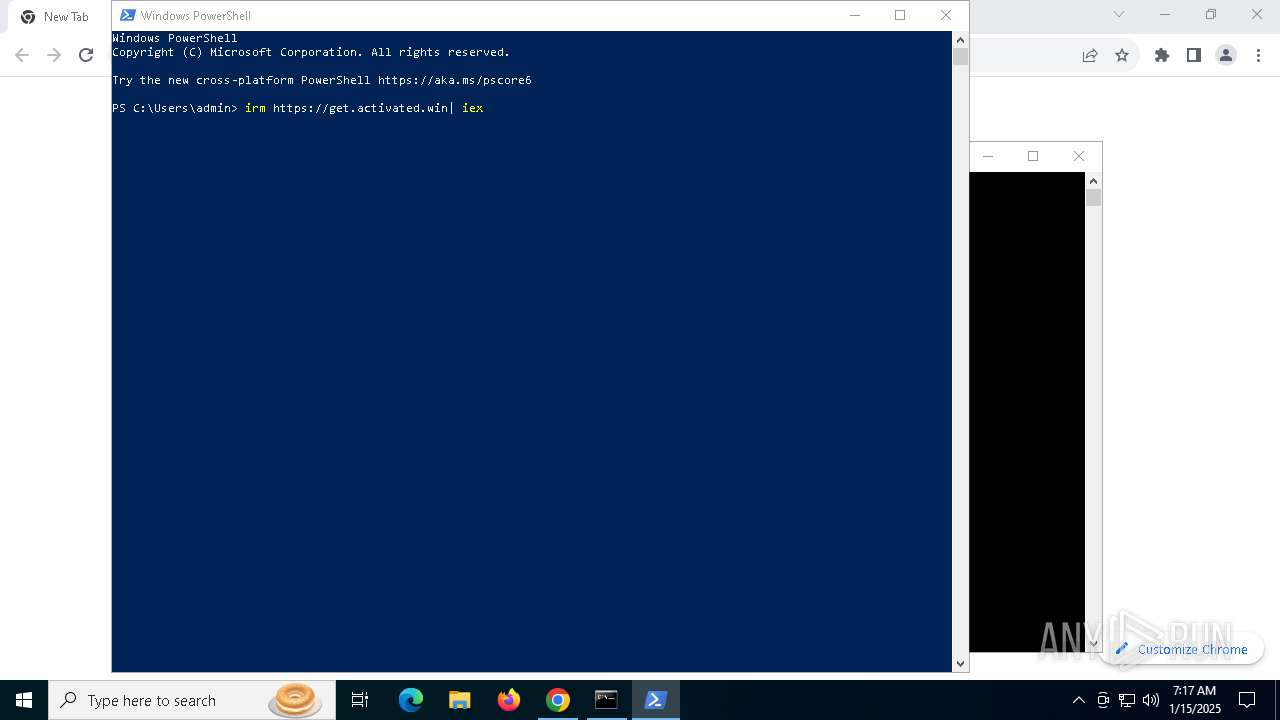Show hidden system tray icons
Image resolution: width=1280 pixels, height=720 pixels.
[x=1078, y=700]
